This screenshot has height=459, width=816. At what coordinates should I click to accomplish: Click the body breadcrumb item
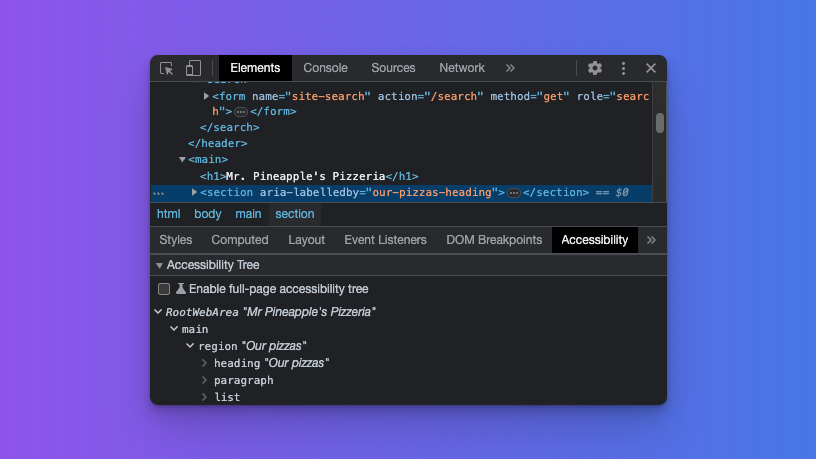[208, 214]
